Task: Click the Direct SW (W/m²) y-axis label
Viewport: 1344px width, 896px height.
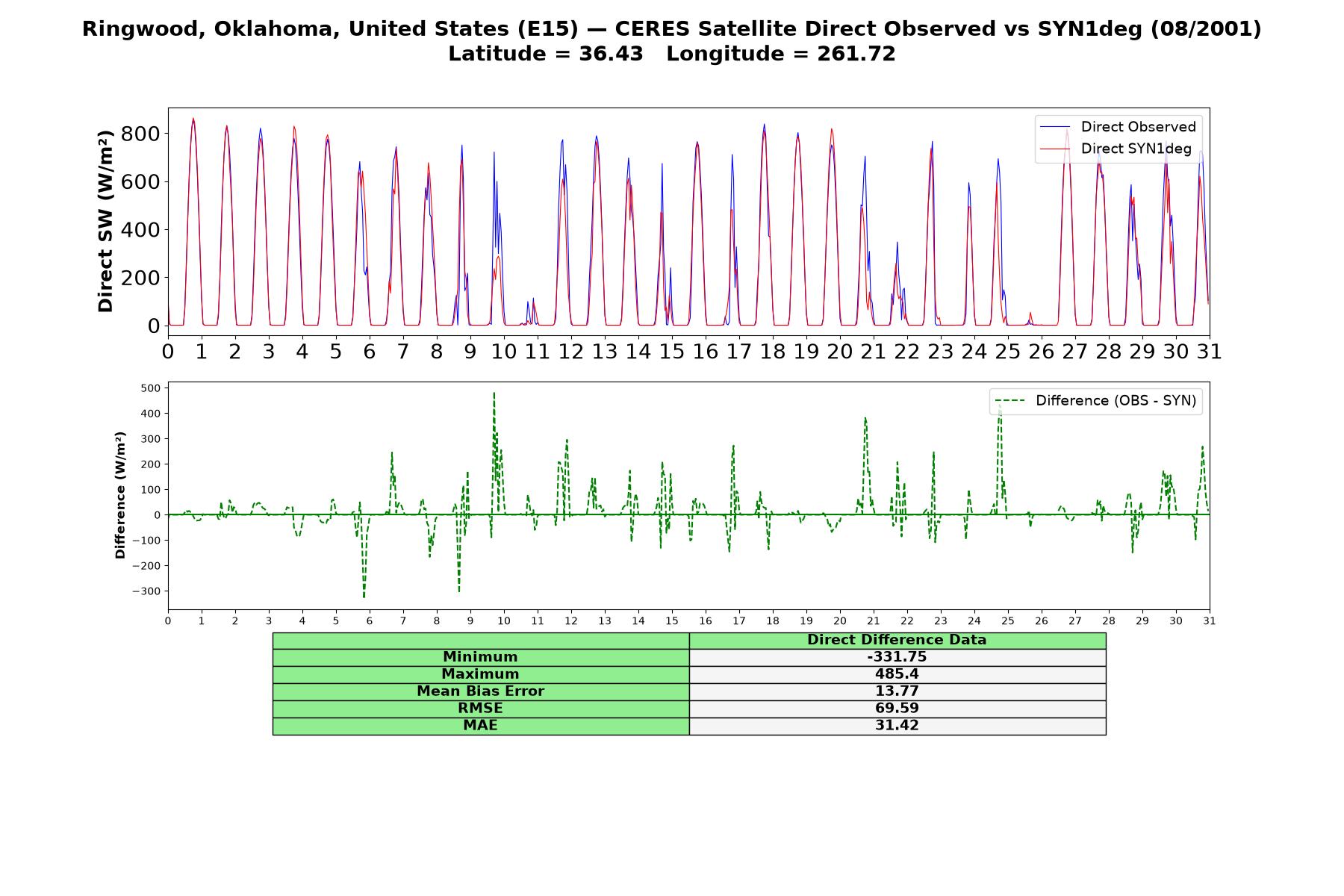Action: coord(106,221)
